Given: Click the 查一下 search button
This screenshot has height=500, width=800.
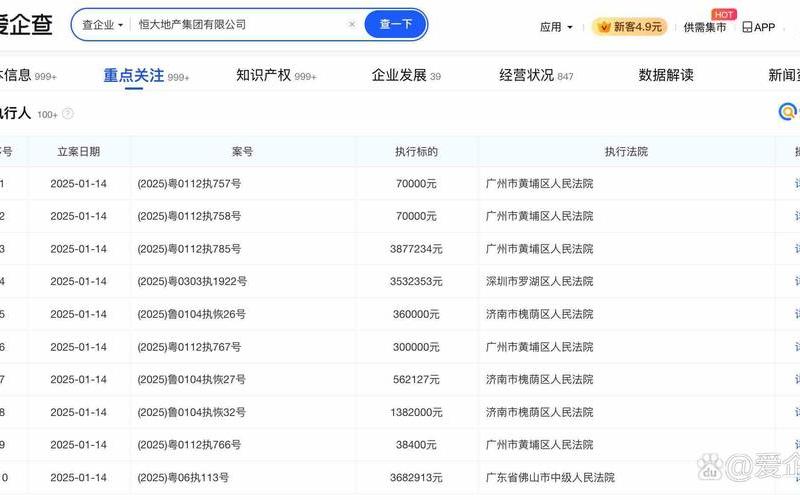Looking at the screenshot, I should (x=395, y=24).
